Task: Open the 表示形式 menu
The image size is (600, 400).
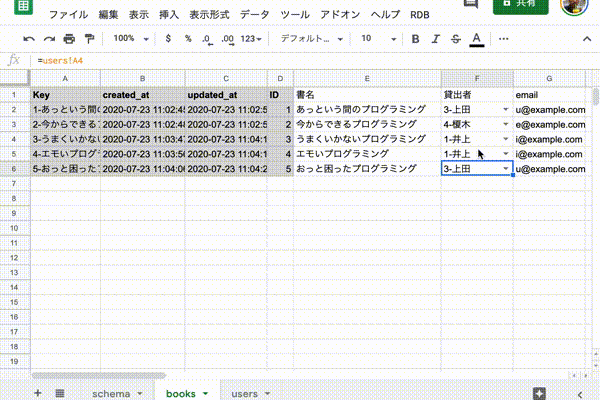Action: click(209, 15)
